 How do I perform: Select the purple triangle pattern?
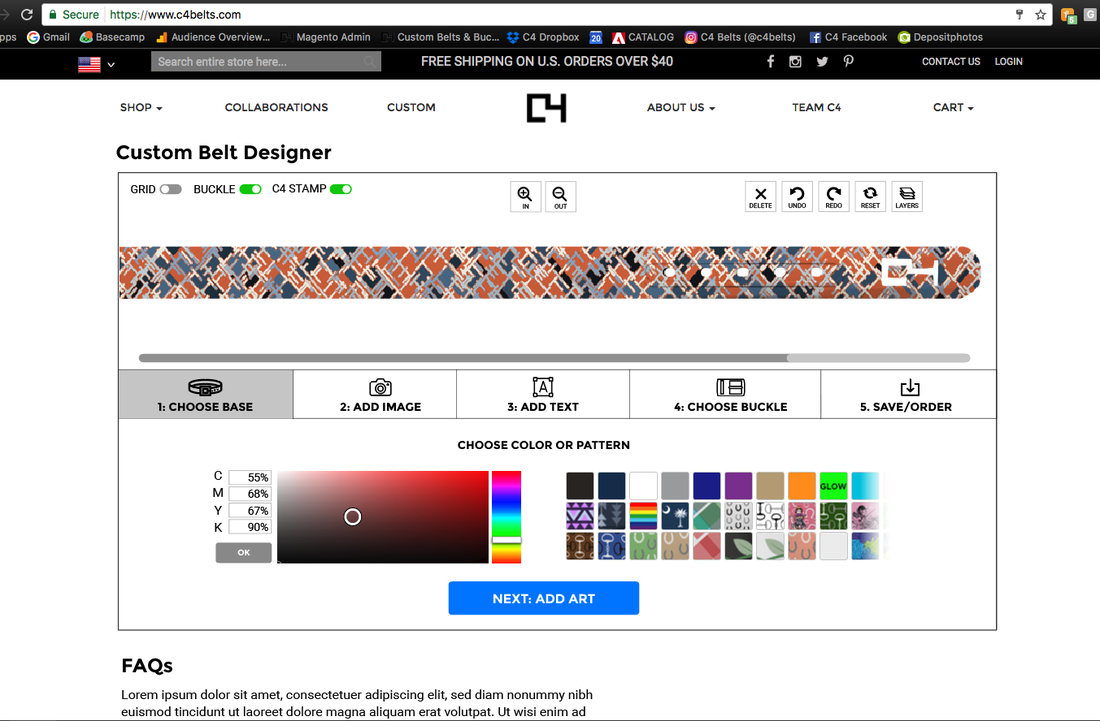tap(580, 516)
